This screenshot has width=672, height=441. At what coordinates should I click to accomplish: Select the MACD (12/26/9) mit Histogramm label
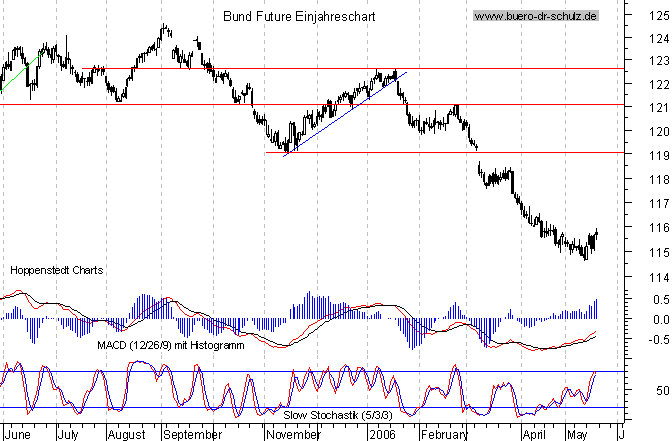pos(171,345)
